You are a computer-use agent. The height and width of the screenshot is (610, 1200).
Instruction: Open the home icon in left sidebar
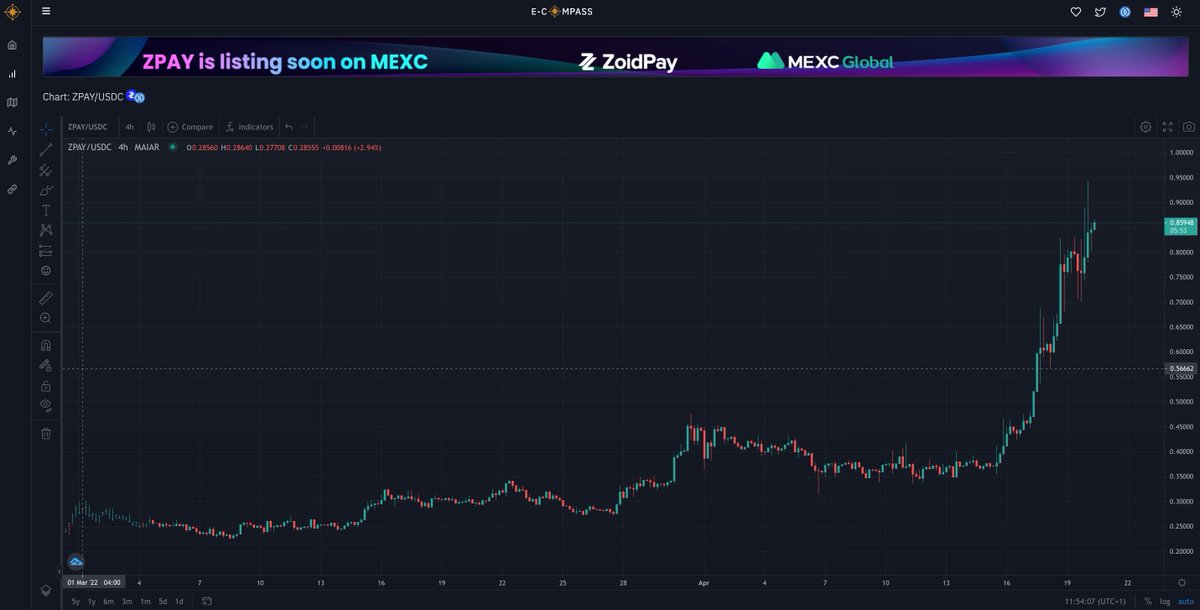pos(12,45)
